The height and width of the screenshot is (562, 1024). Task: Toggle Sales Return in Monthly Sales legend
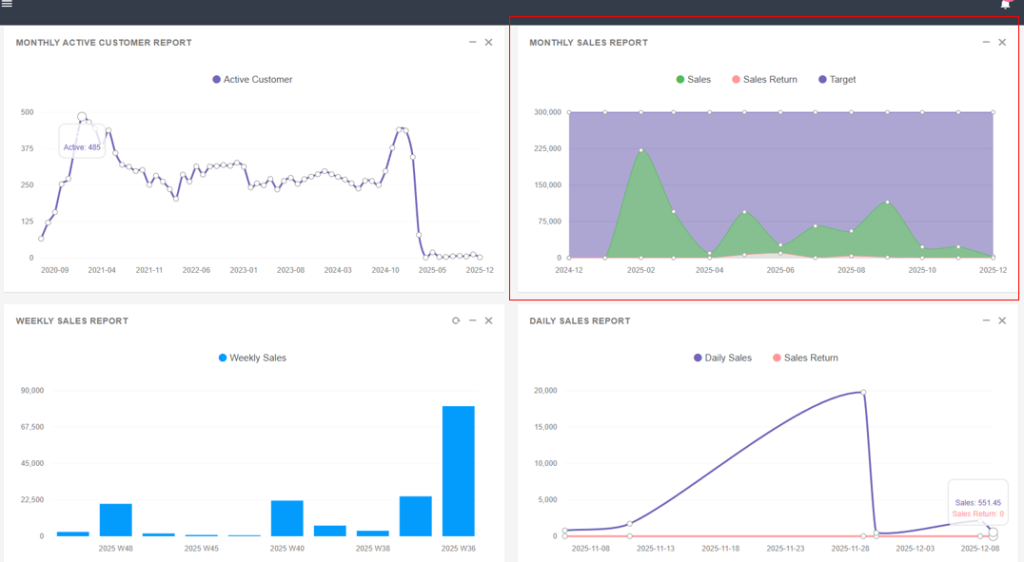764,79
